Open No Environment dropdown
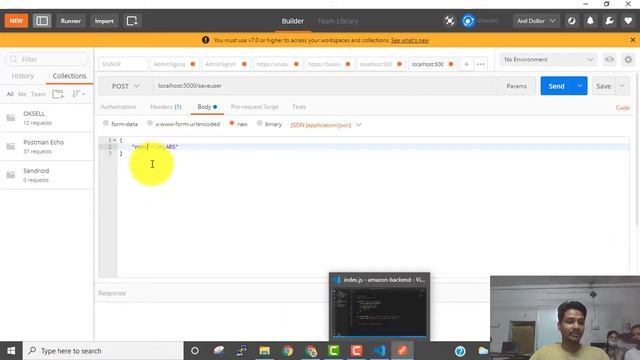This screenshot has height=360, width=640. (x=548, y=60)
